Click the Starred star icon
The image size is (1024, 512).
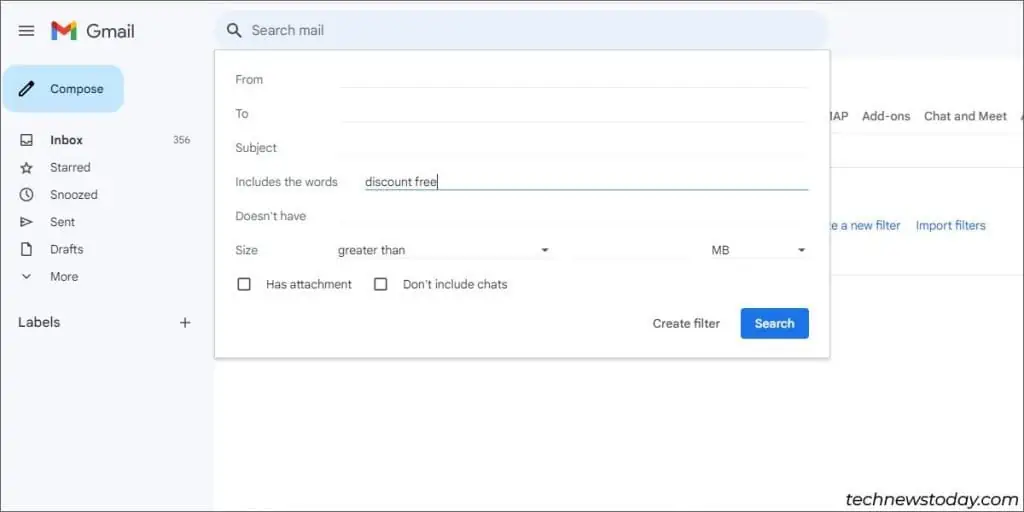26,168
